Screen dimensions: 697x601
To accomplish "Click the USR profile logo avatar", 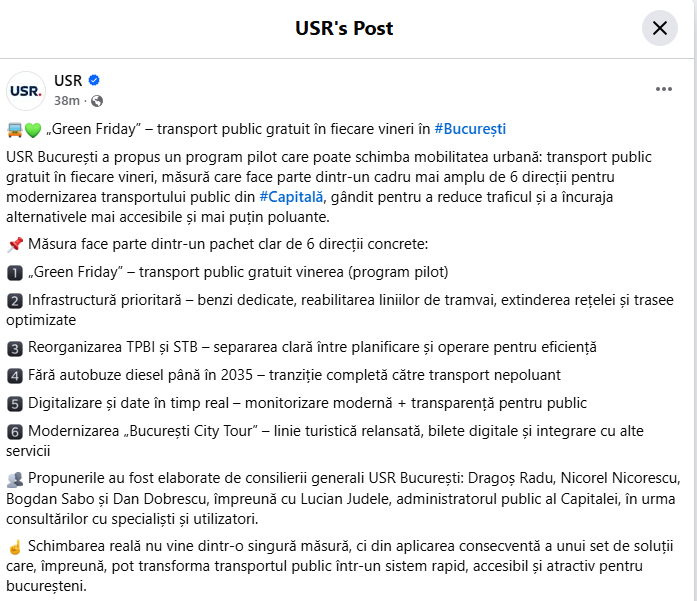I will point(26,90).
